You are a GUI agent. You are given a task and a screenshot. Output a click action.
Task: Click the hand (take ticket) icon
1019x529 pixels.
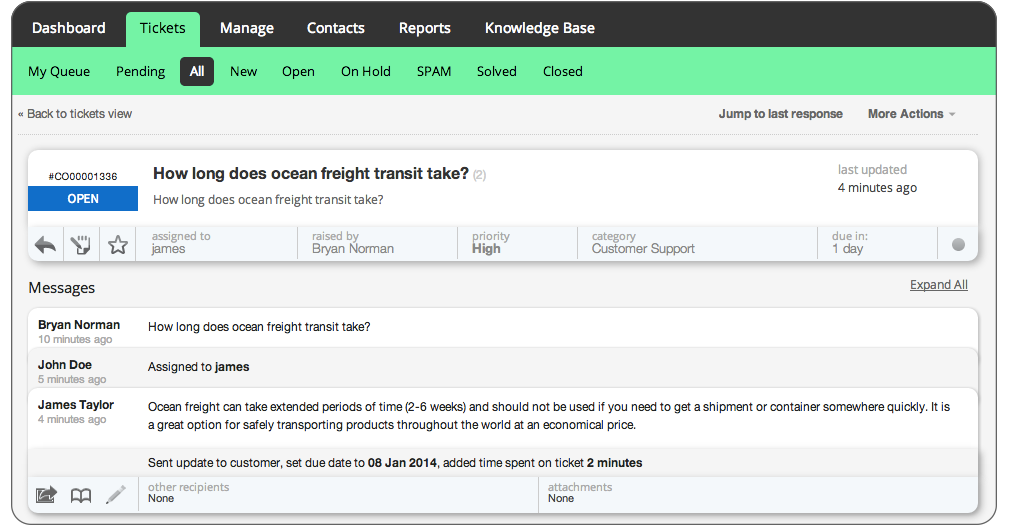click(81, 245)
